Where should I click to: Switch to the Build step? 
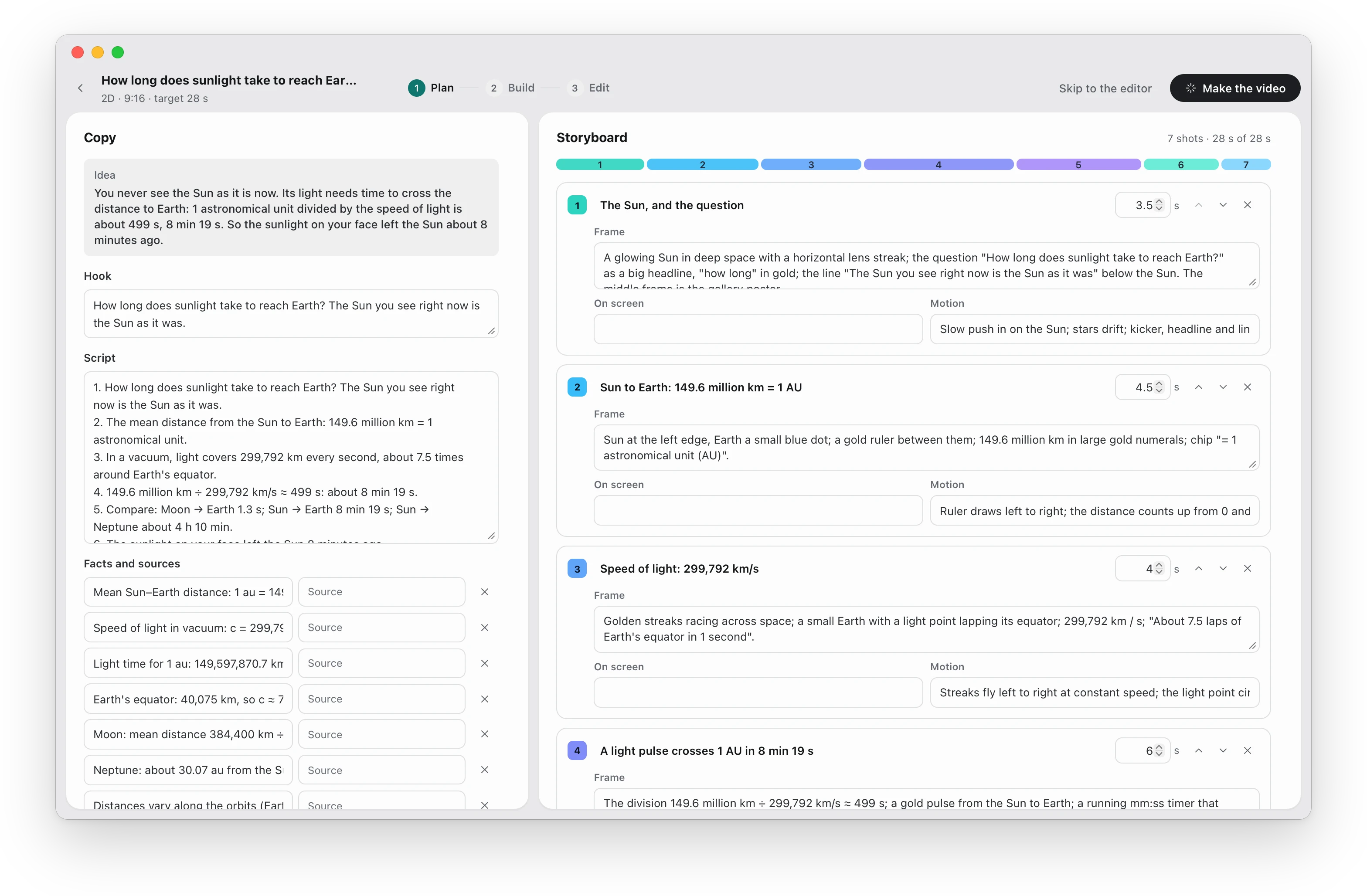coord(510,88)
